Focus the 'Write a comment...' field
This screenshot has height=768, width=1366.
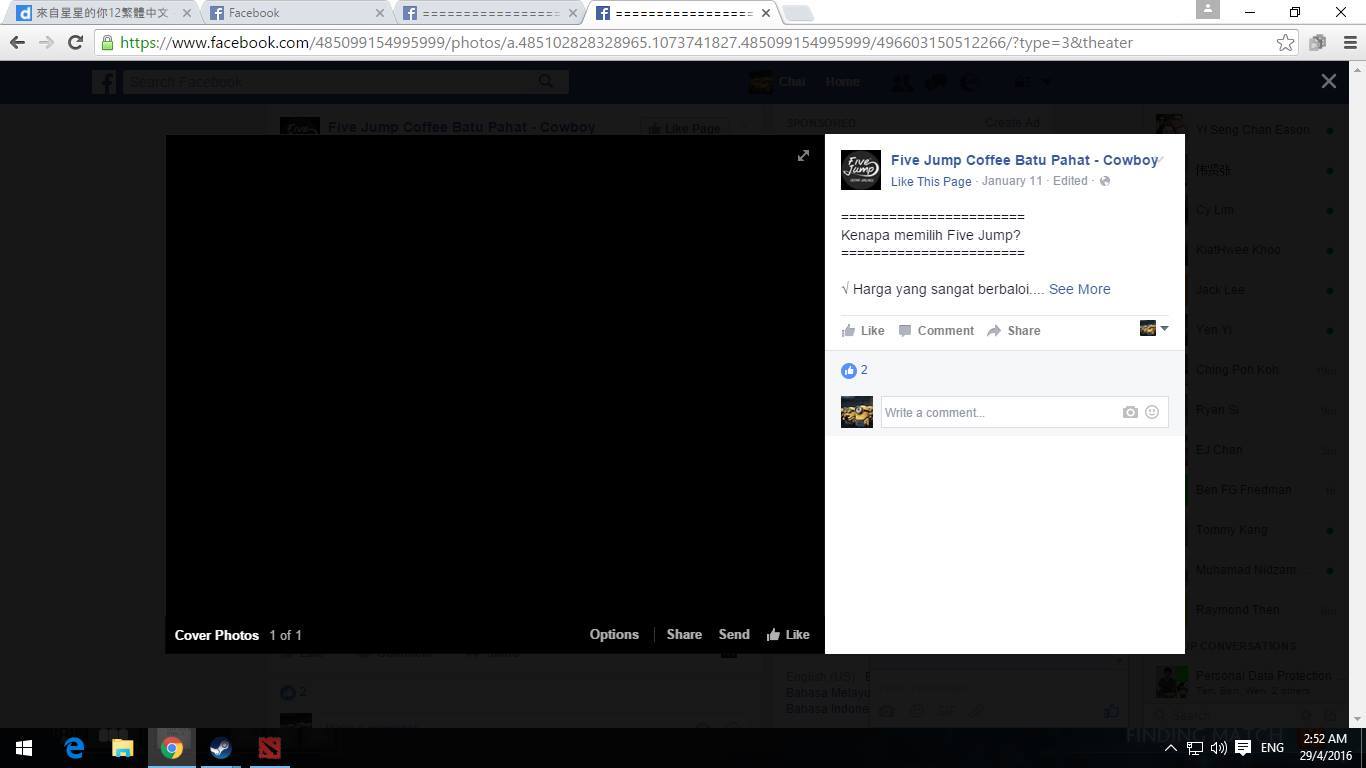pyautogui.click(x=1000, y=412)
